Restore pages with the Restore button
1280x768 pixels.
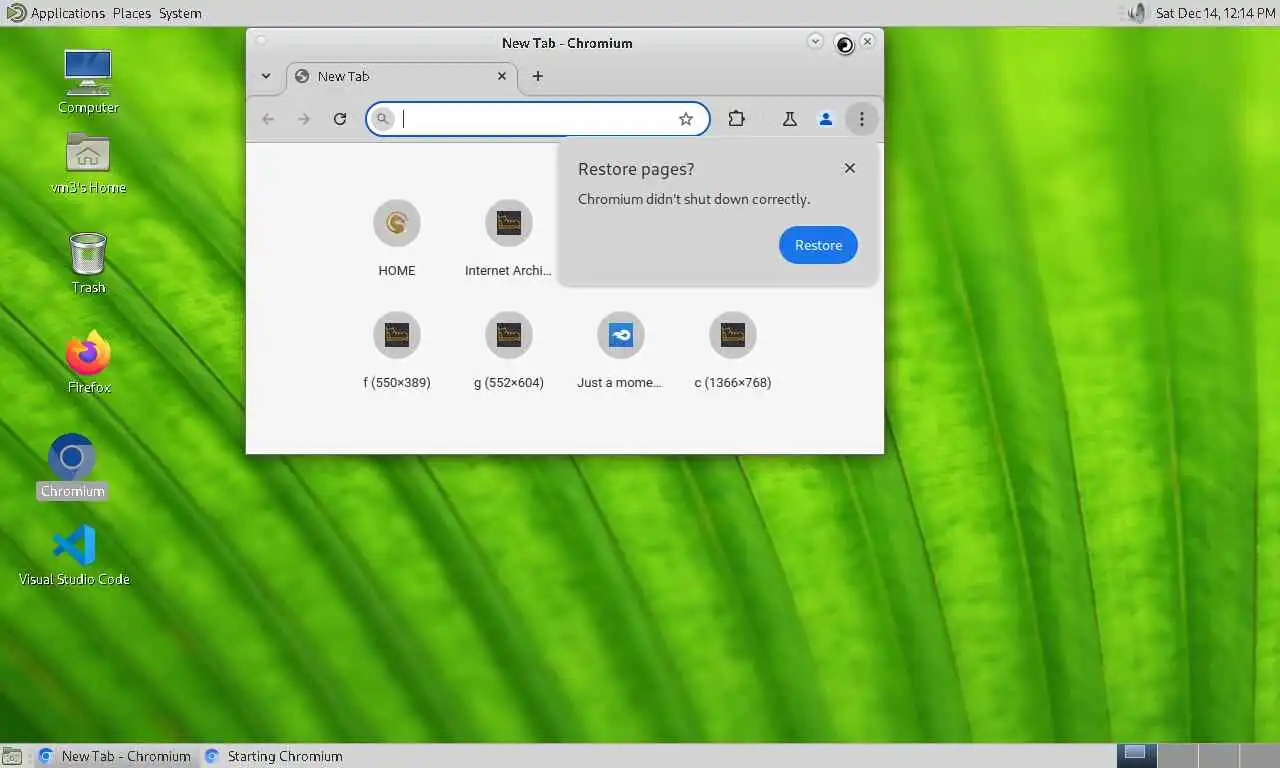(x=818, y=245)
